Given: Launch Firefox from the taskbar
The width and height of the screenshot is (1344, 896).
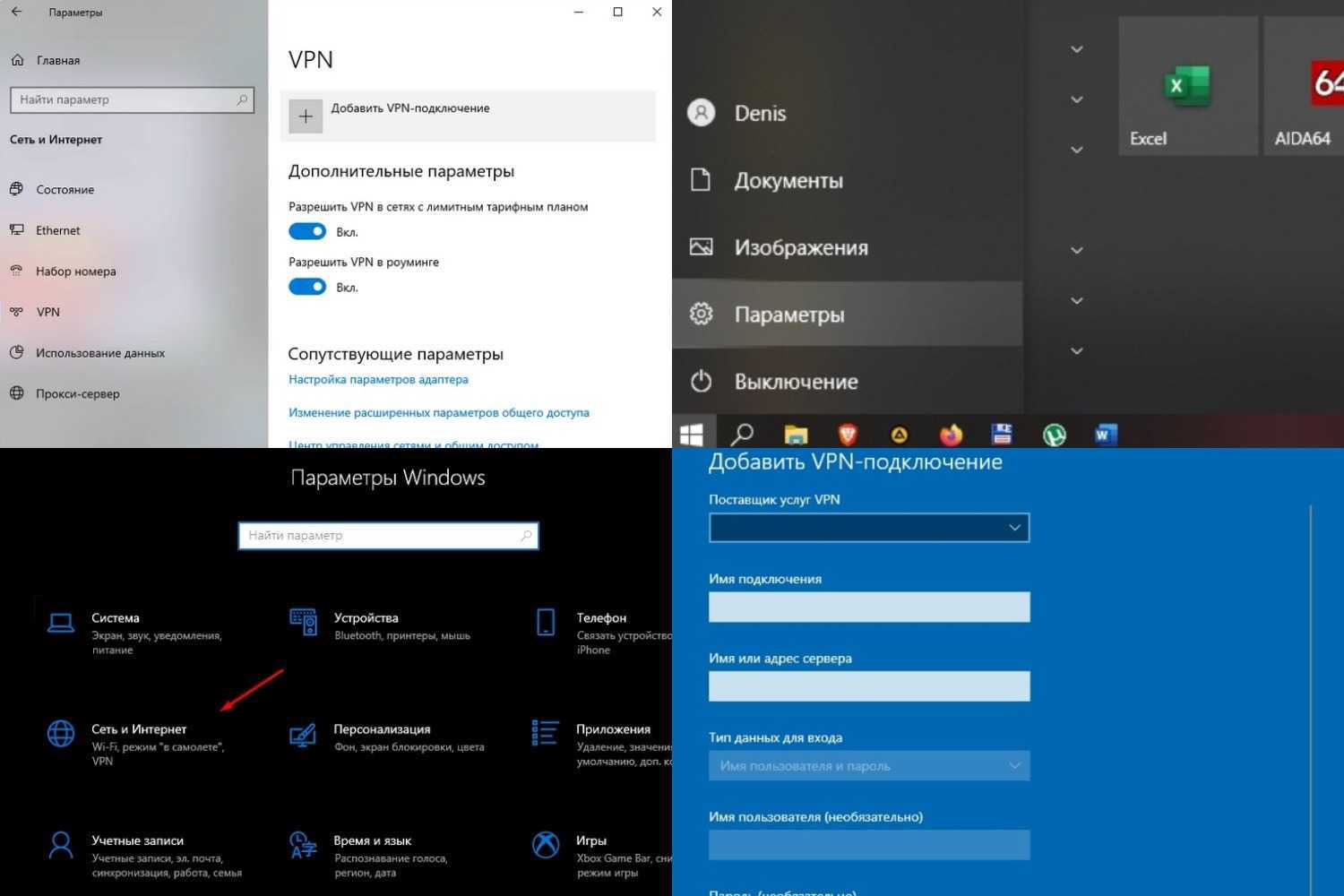Looking at the screenshot, I should [x=951, y=435].
